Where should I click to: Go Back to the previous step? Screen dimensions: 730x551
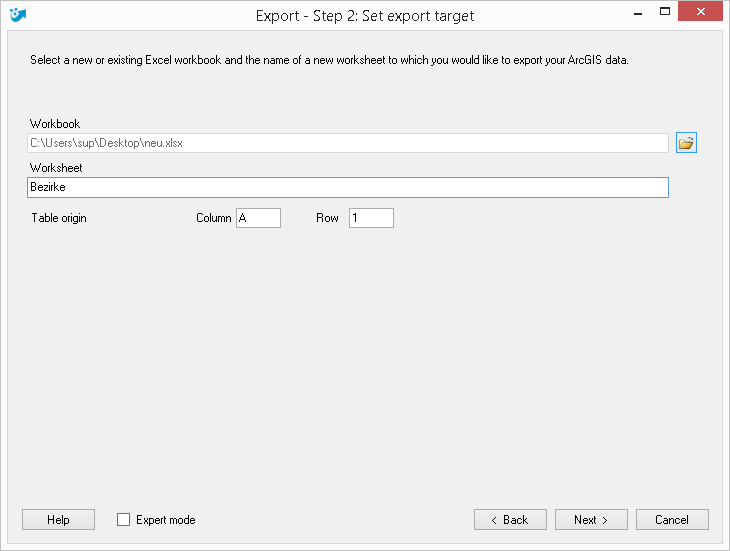click(x=510, y=519)
